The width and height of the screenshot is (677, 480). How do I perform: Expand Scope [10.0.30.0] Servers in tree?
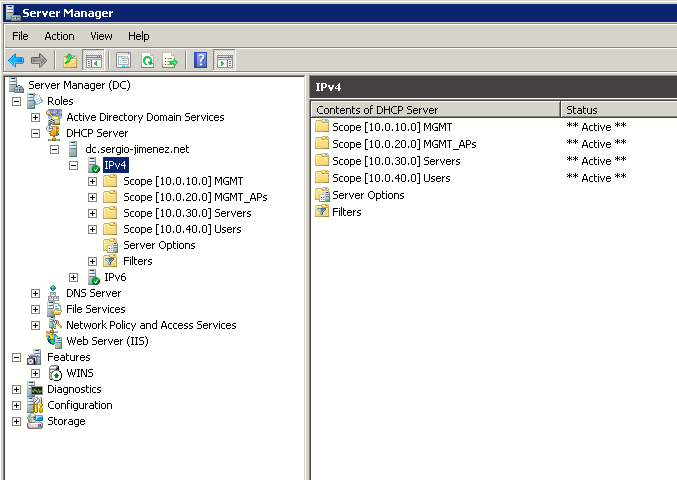[92, 213]
